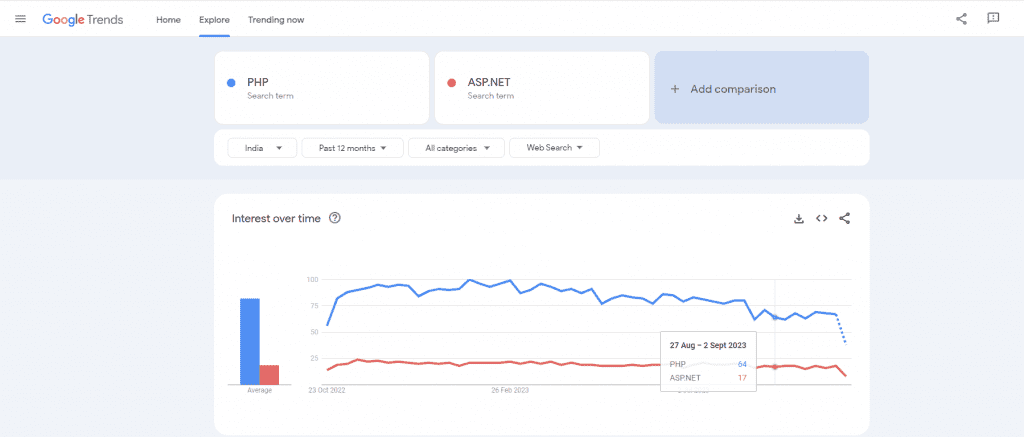
Task: Open the All categories dropdown
Action: 456,148
